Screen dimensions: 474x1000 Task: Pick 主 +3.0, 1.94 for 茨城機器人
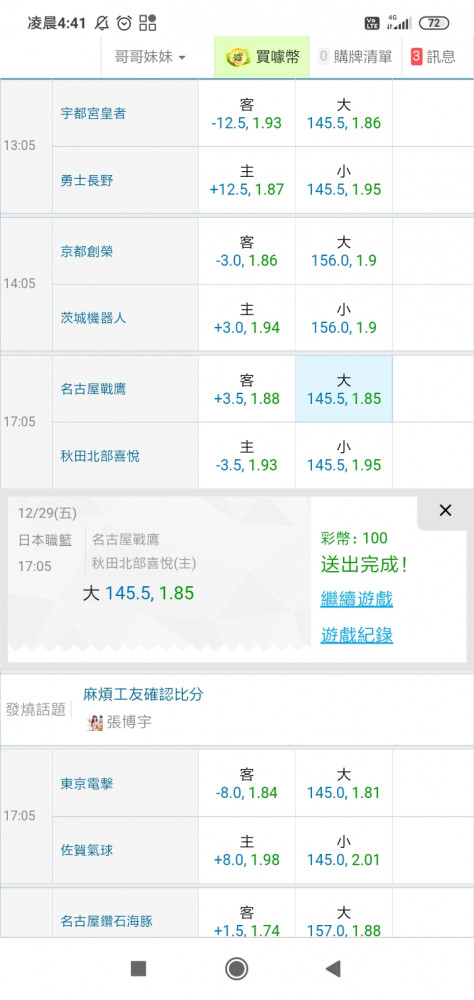click(x=247, y=318)
